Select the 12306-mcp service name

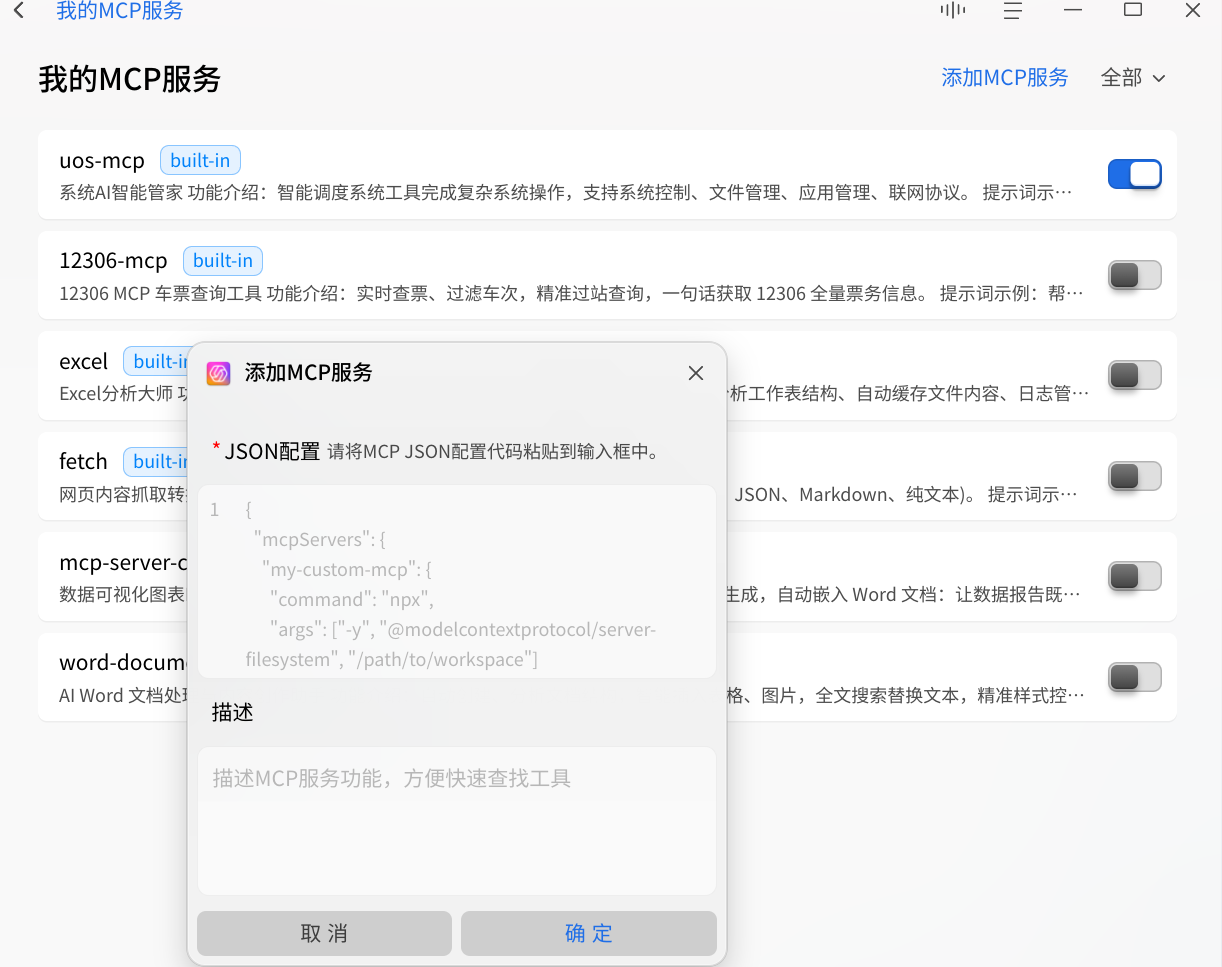click(113, 261)
